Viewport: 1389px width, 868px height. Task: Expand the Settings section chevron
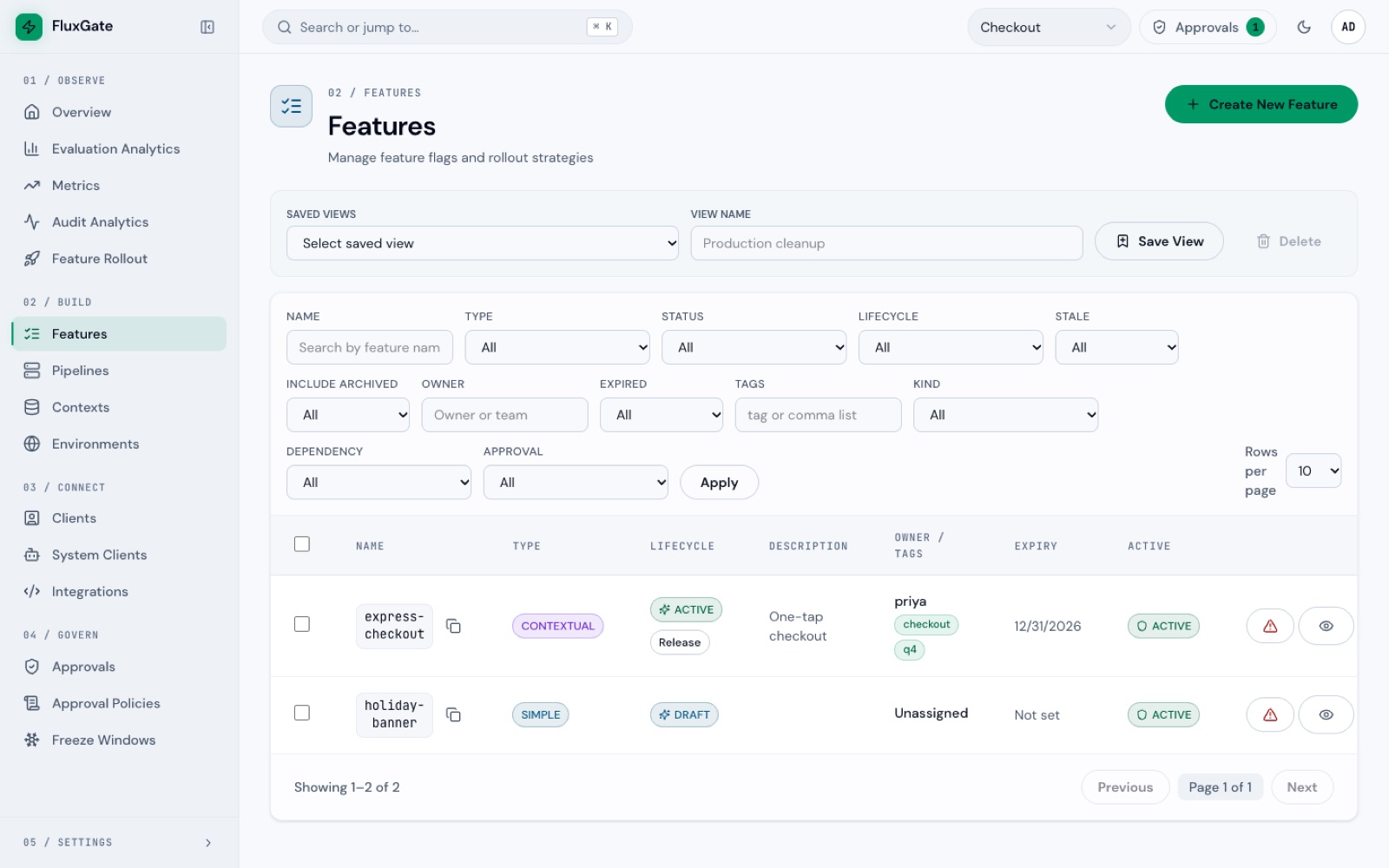207,843
